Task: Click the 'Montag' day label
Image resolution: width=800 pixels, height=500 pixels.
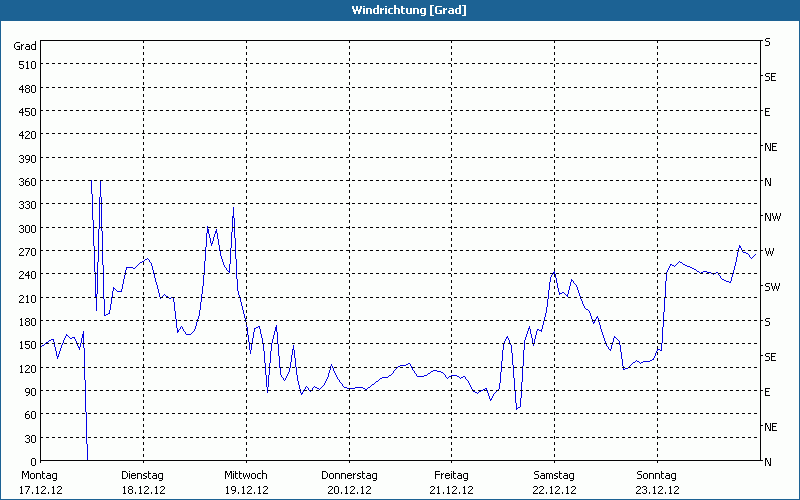Action: click(x=39, y=475)
